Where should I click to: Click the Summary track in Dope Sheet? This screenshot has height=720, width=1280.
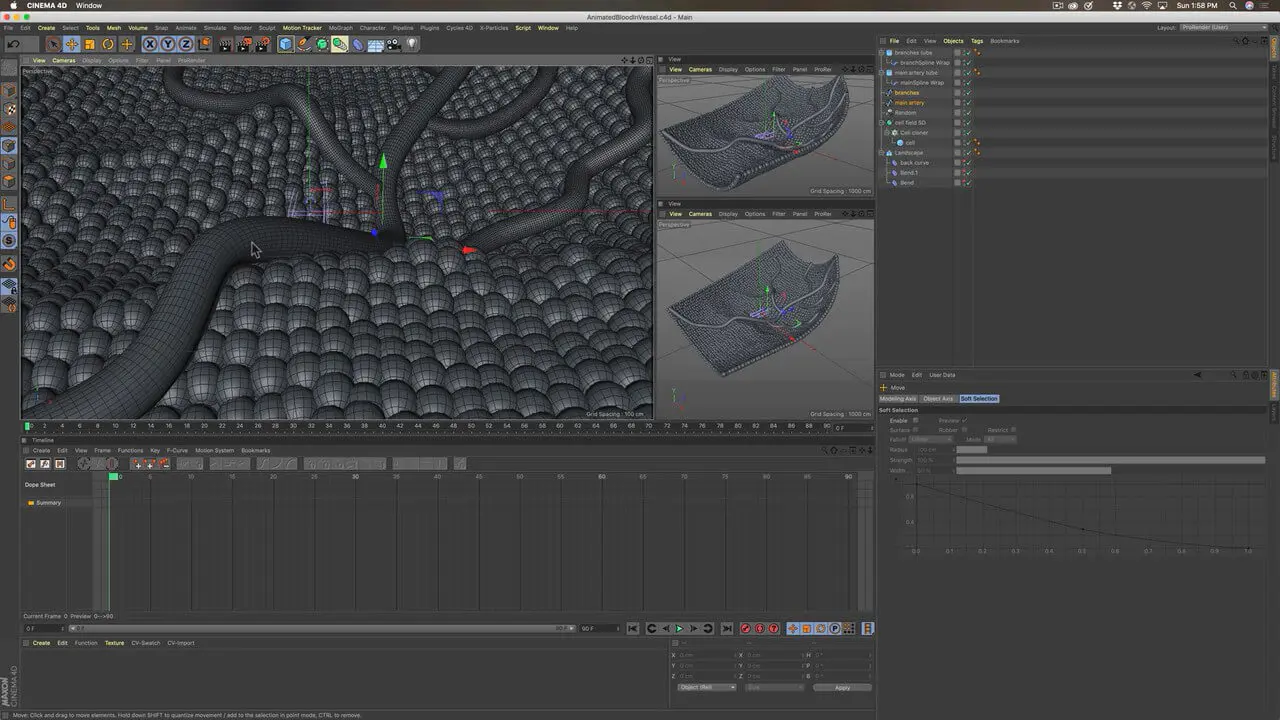point(48,503)
